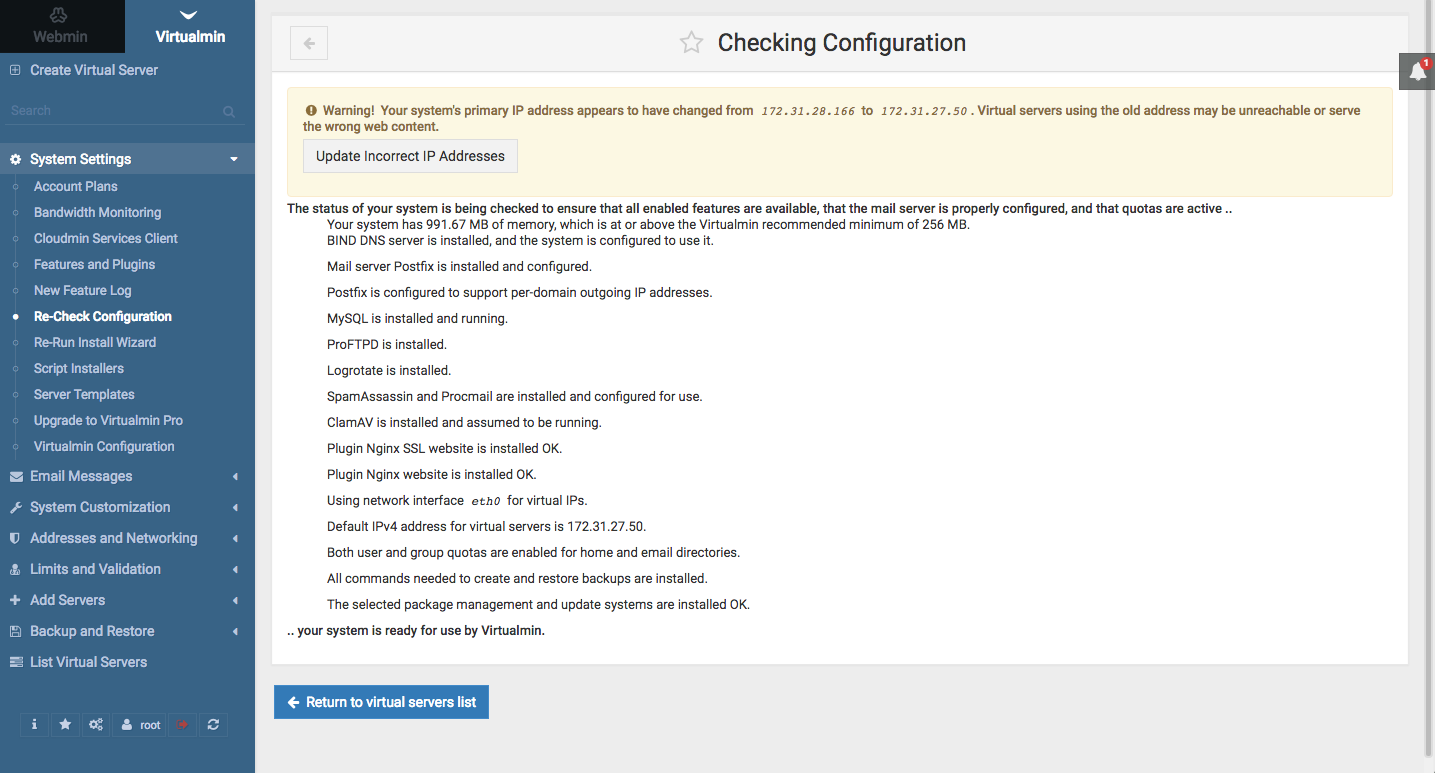Image resolution: width=1435 pixels, height=773 pixels.
Task: Click the old IP address 172.31.28.166
Action: click(808, 111)
